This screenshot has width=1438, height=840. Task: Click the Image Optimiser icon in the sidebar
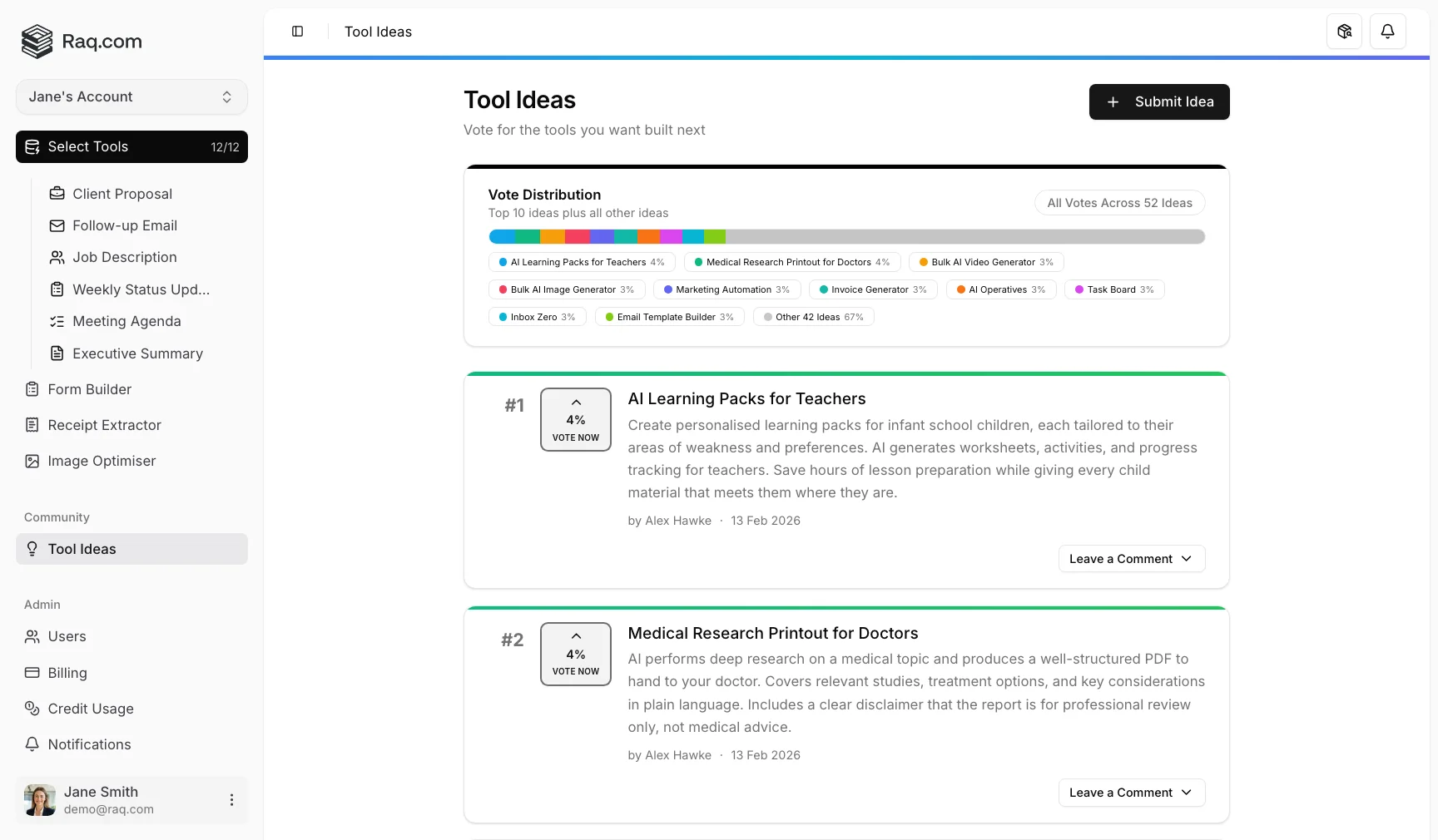coord(32,461)
